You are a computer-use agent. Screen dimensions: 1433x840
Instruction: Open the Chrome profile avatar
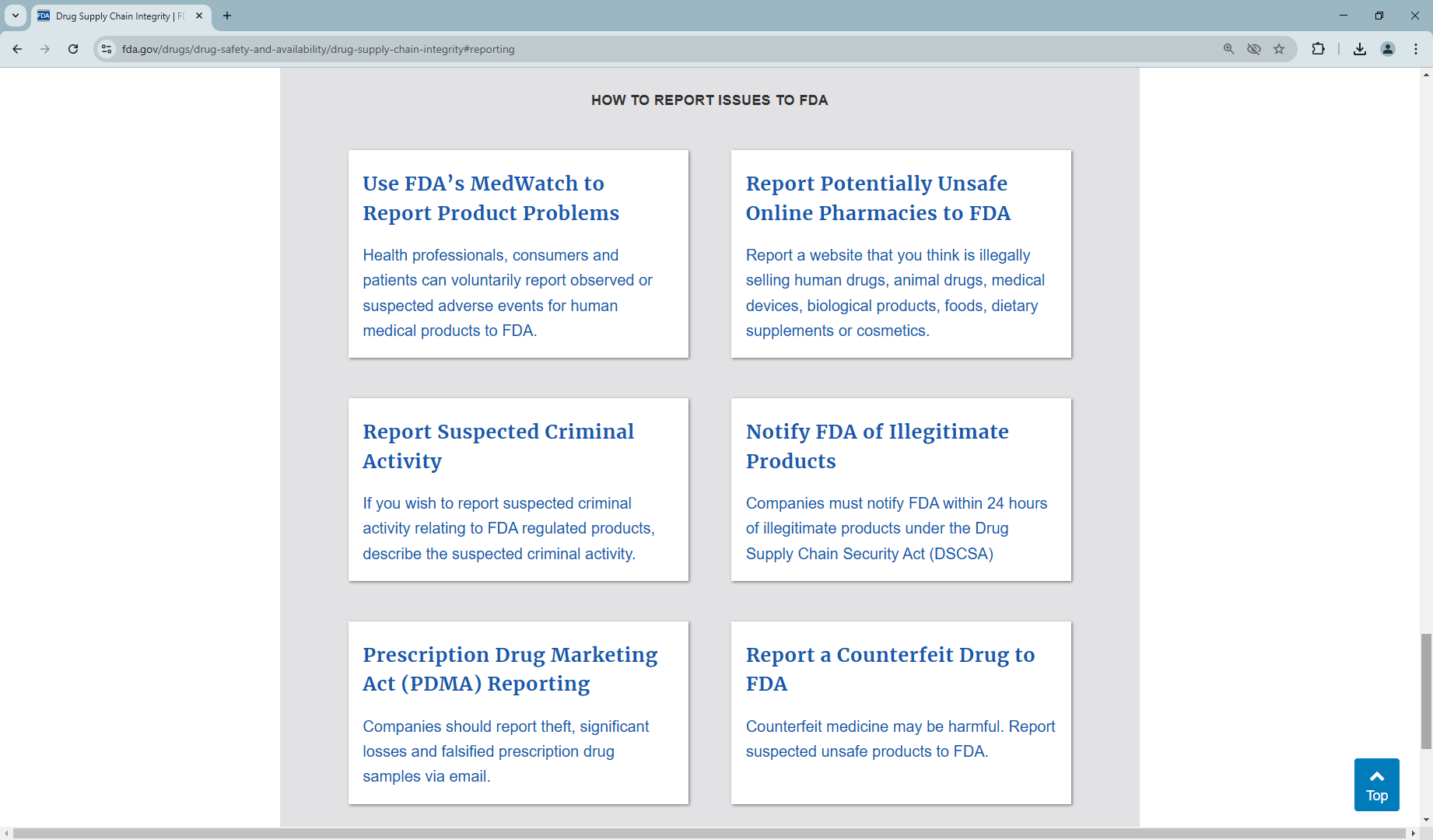pyautogui.click(x=1388, y=49)
